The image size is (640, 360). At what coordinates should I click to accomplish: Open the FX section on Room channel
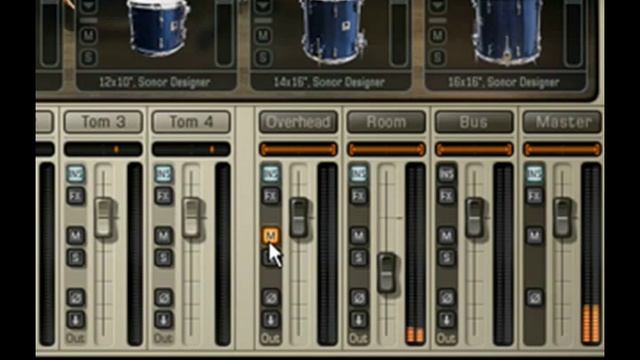point(359,196)
